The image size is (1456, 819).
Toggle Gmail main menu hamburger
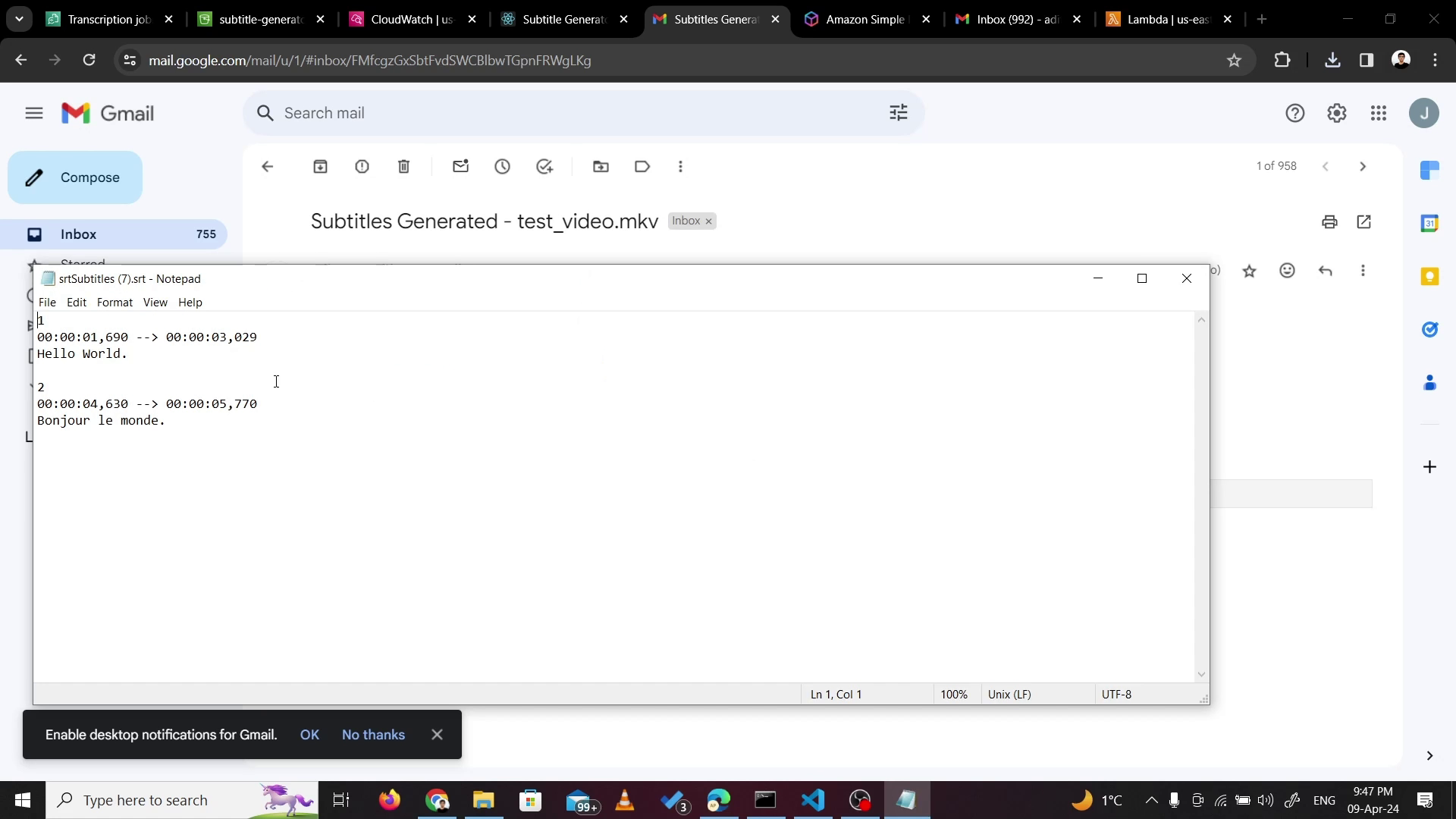click(x=34, y=114)
